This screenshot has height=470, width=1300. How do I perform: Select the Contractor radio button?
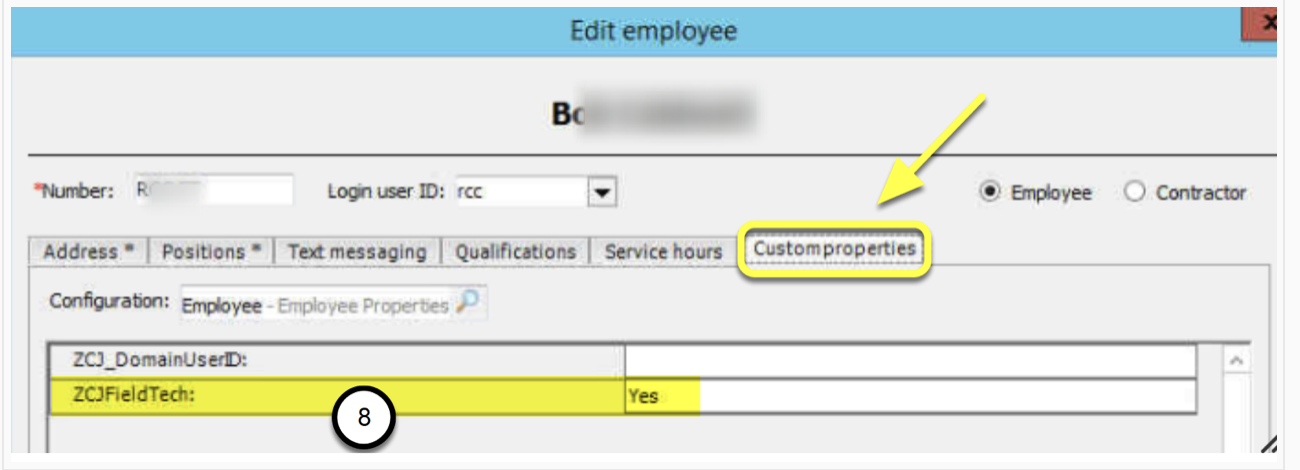(x=1135, y=193)
